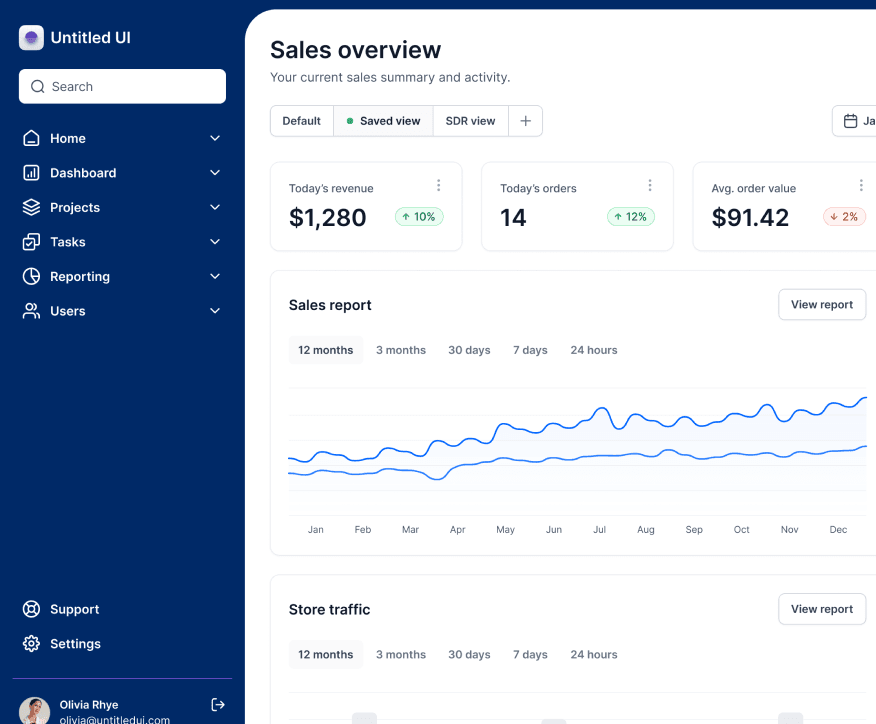Click the Settings gear icon
The image size is (876, 724).
tap(31, 644)
